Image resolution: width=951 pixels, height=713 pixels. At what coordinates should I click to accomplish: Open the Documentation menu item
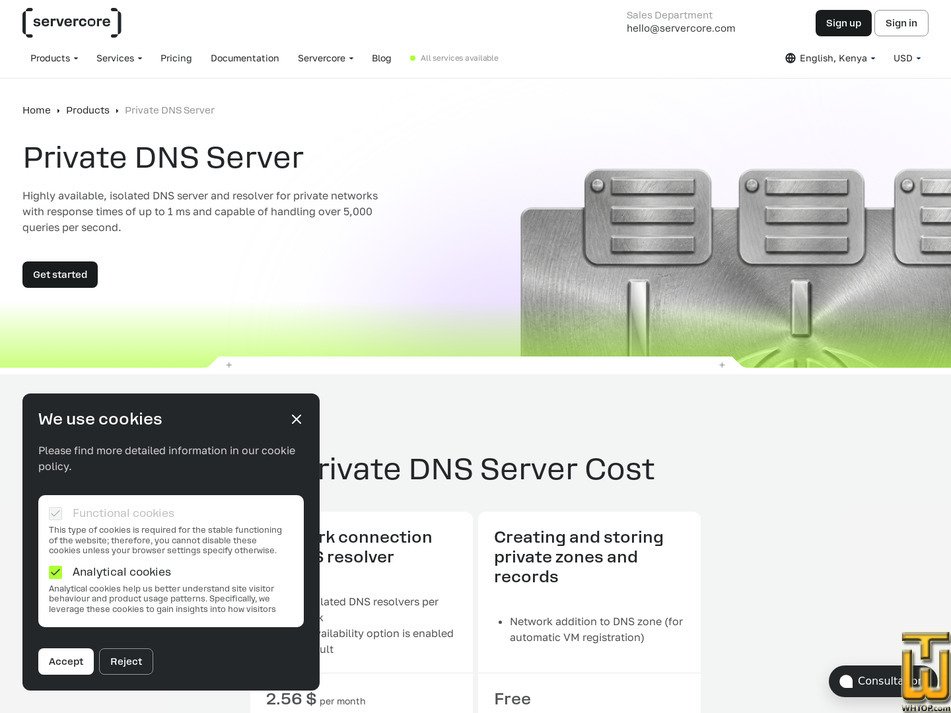pyautogui.click(x=244, y=58)
